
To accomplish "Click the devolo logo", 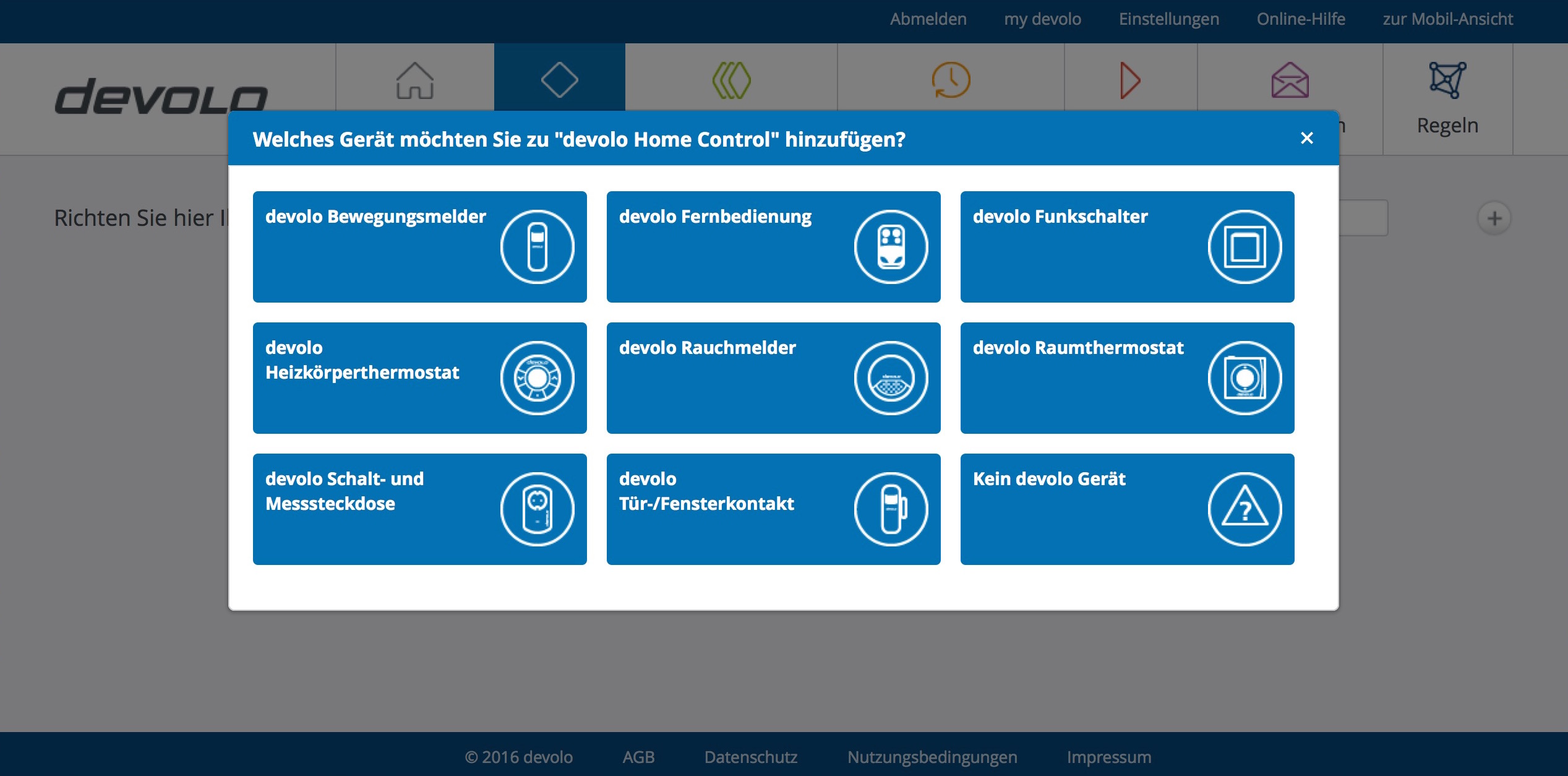I will pos(161,96).
